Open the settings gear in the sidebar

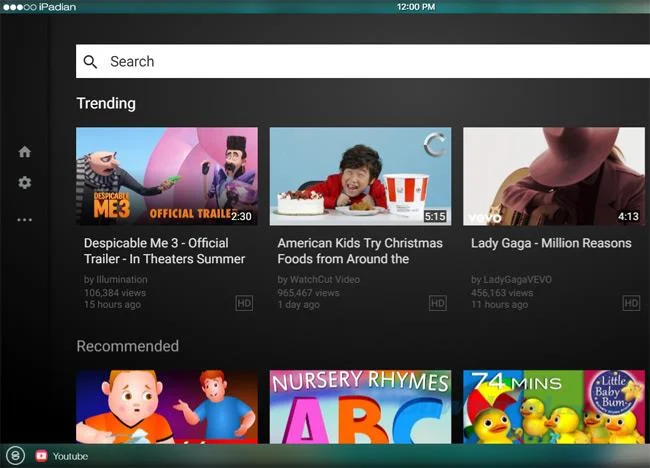(25, 182)
